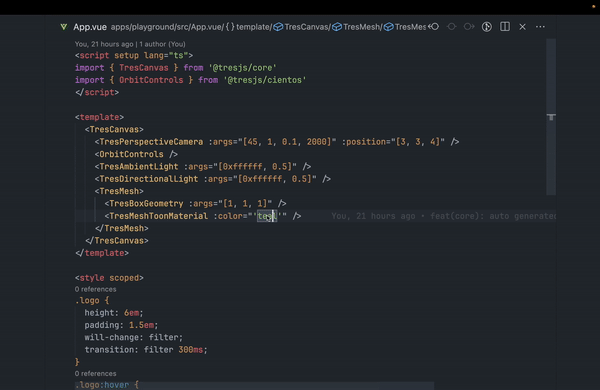The image size is (600, 390).
Task: Split the editor with the split-pane icon
Action: pyautogui.click(x=505, y=27)
